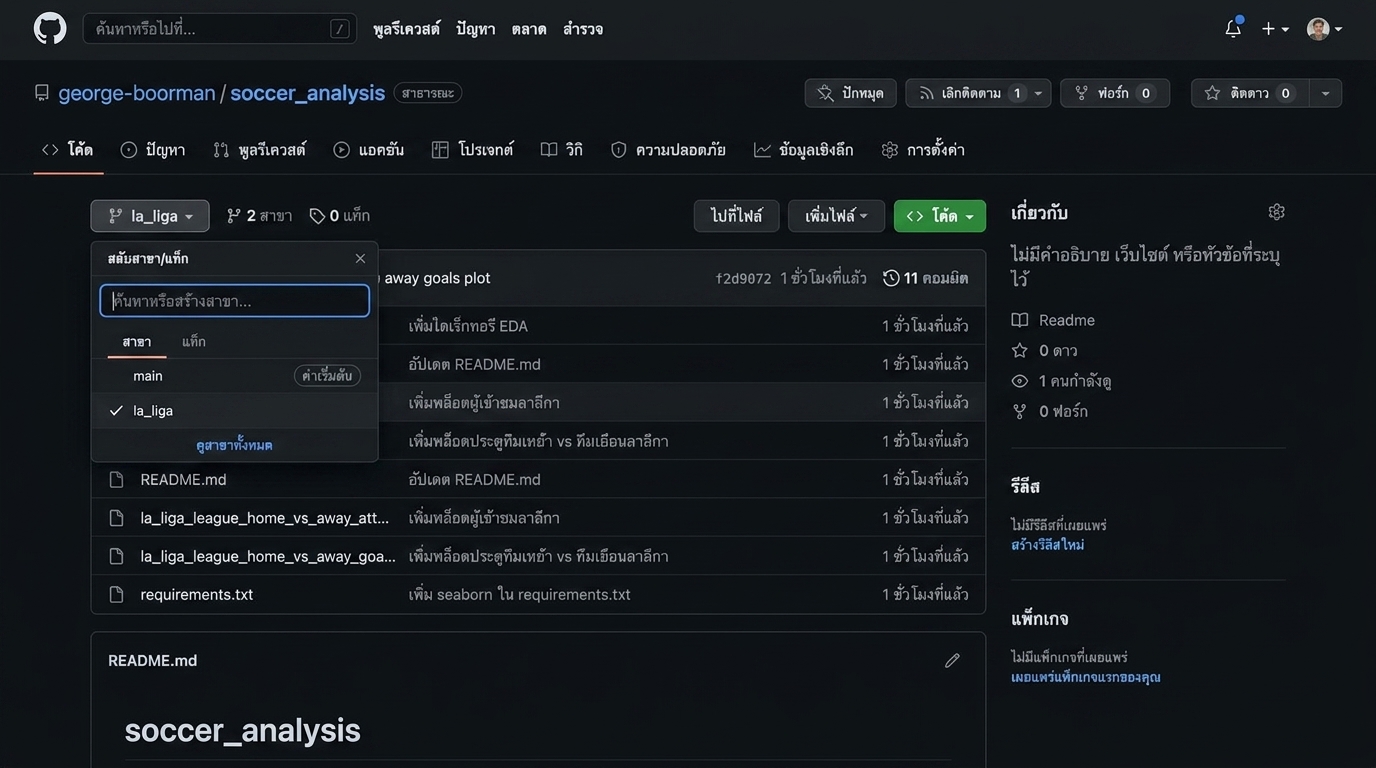
Task: View stargazers via 0 ดาว link
Action: 1058,351
